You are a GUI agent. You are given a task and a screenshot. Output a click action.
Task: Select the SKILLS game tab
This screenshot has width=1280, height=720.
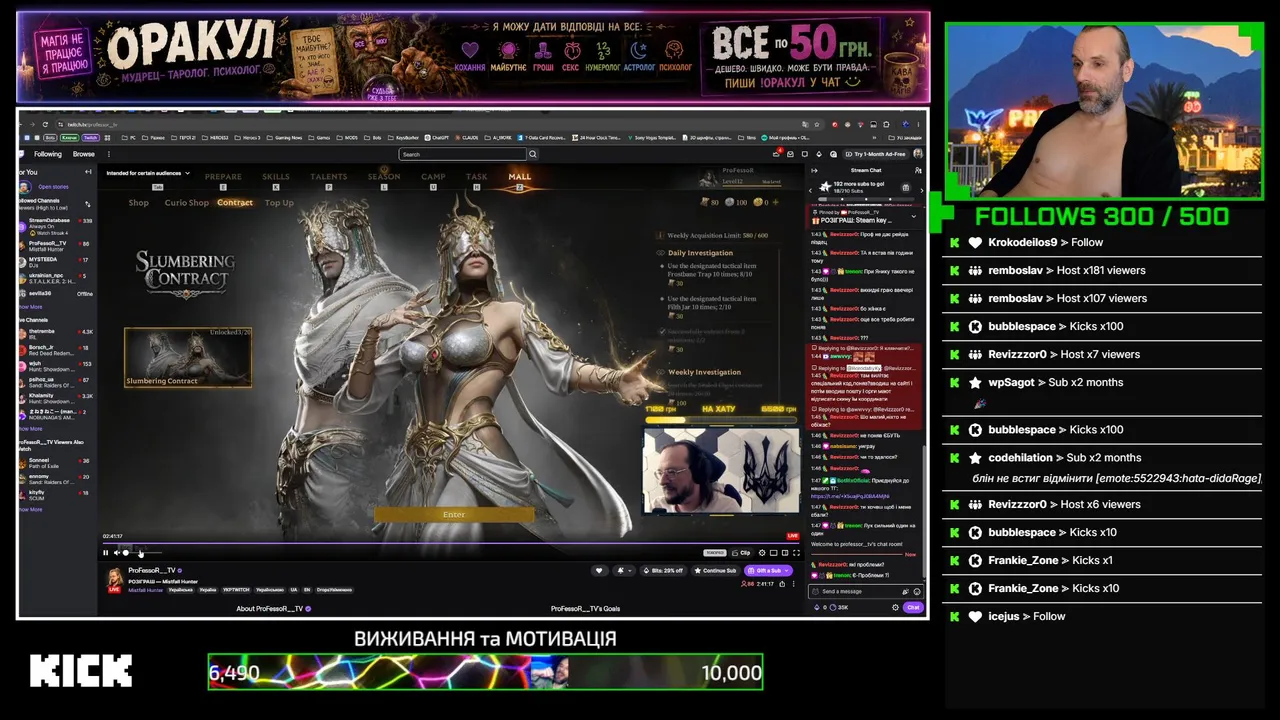pos(276,177)
